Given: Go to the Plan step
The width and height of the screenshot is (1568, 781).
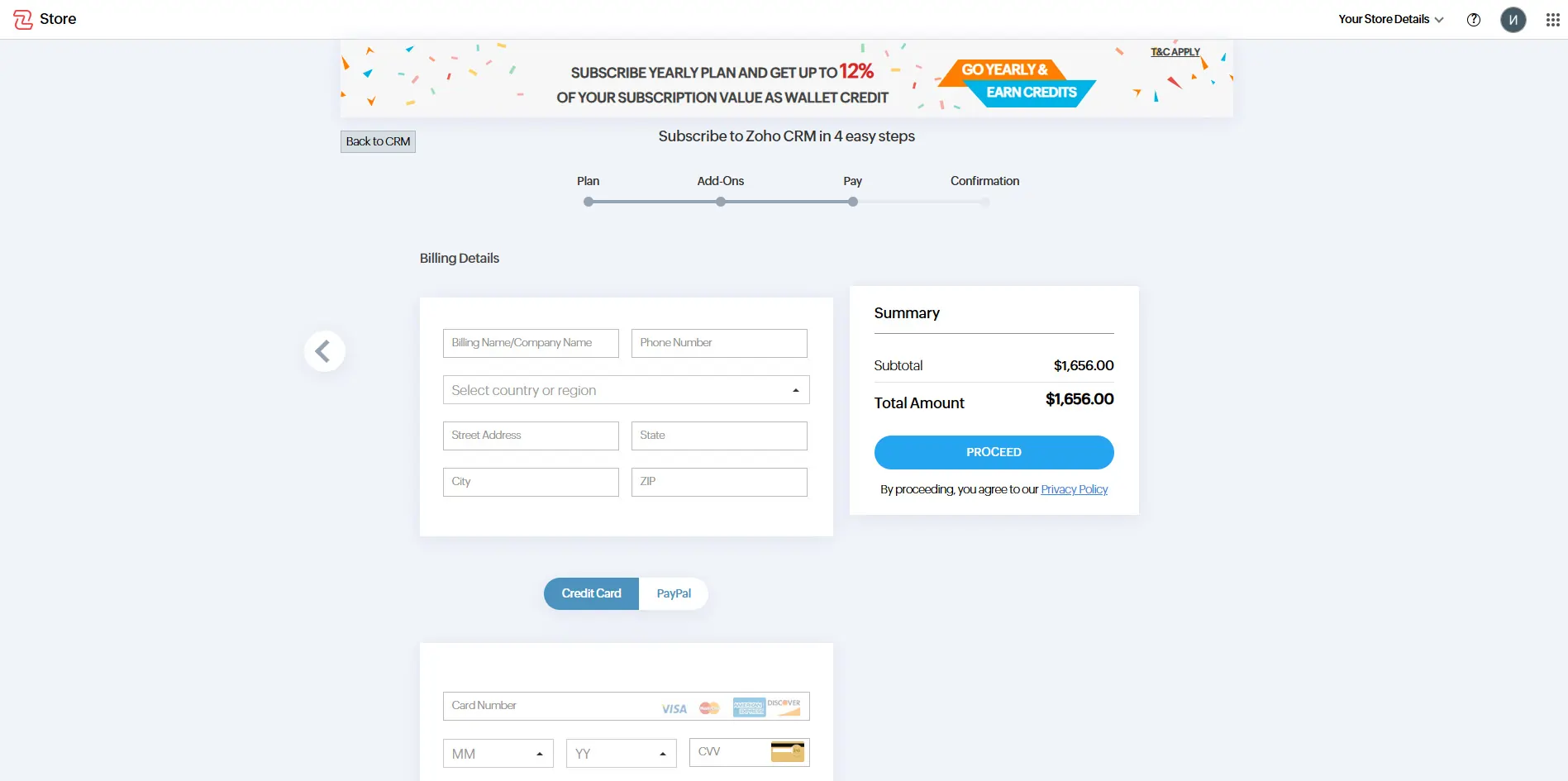Looking at the screenshot, I should click(x=588, y=181).
